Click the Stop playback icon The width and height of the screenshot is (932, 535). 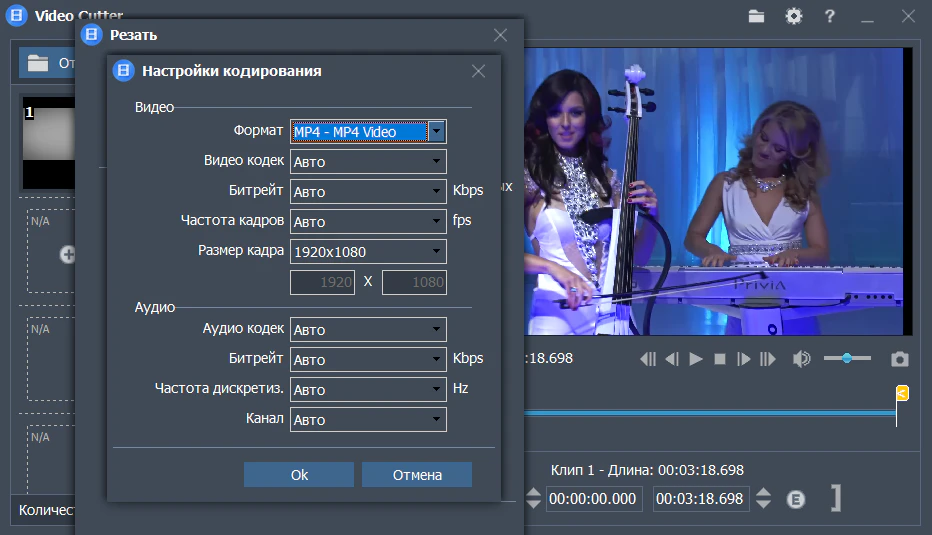click(x=719, y=359)
